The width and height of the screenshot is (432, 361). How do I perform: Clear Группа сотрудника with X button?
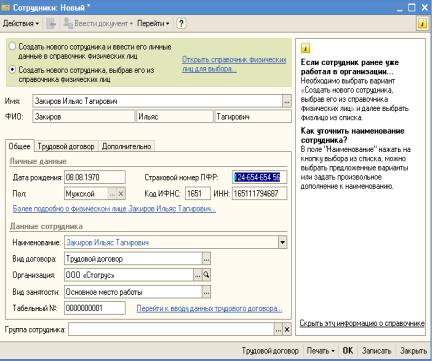point(287,330)
